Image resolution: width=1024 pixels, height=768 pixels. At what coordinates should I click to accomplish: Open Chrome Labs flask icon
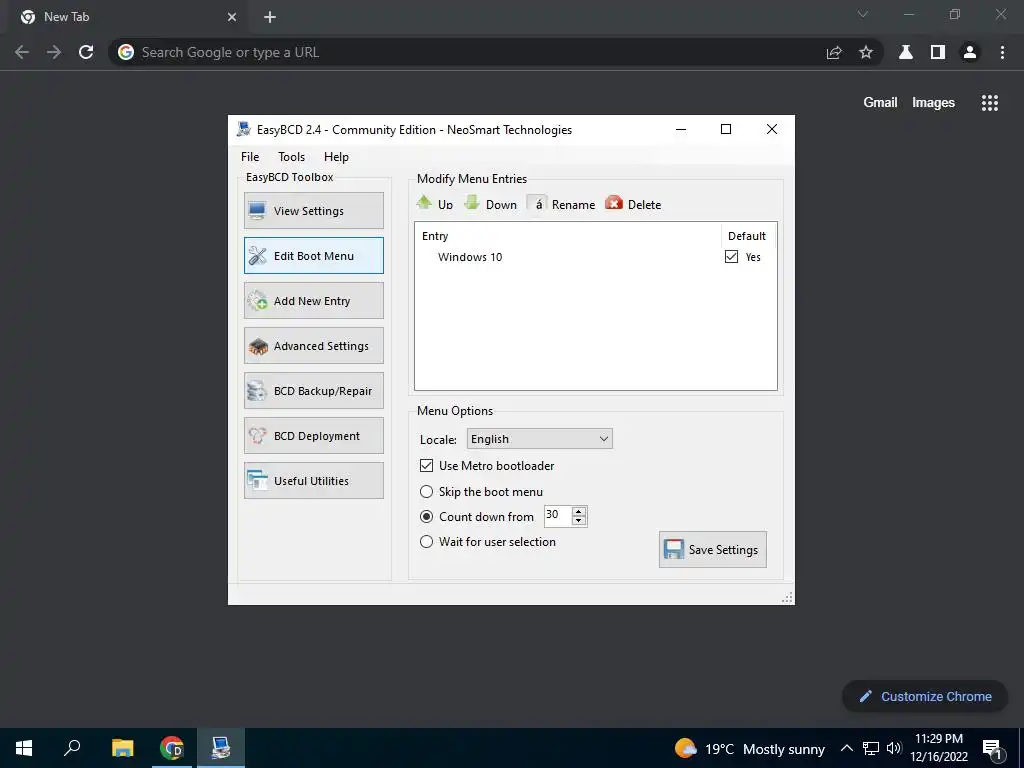point(906,52)
